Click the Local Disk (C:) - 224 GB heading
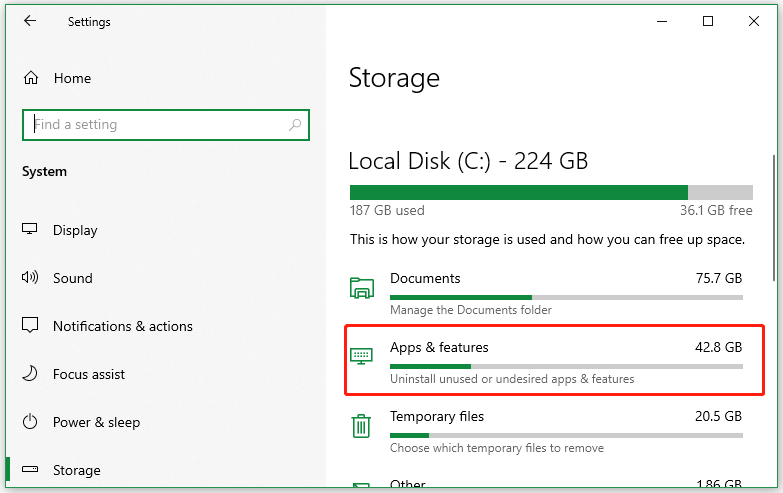The width and height of the screenshot is (783, 493). tap(468, 161)
